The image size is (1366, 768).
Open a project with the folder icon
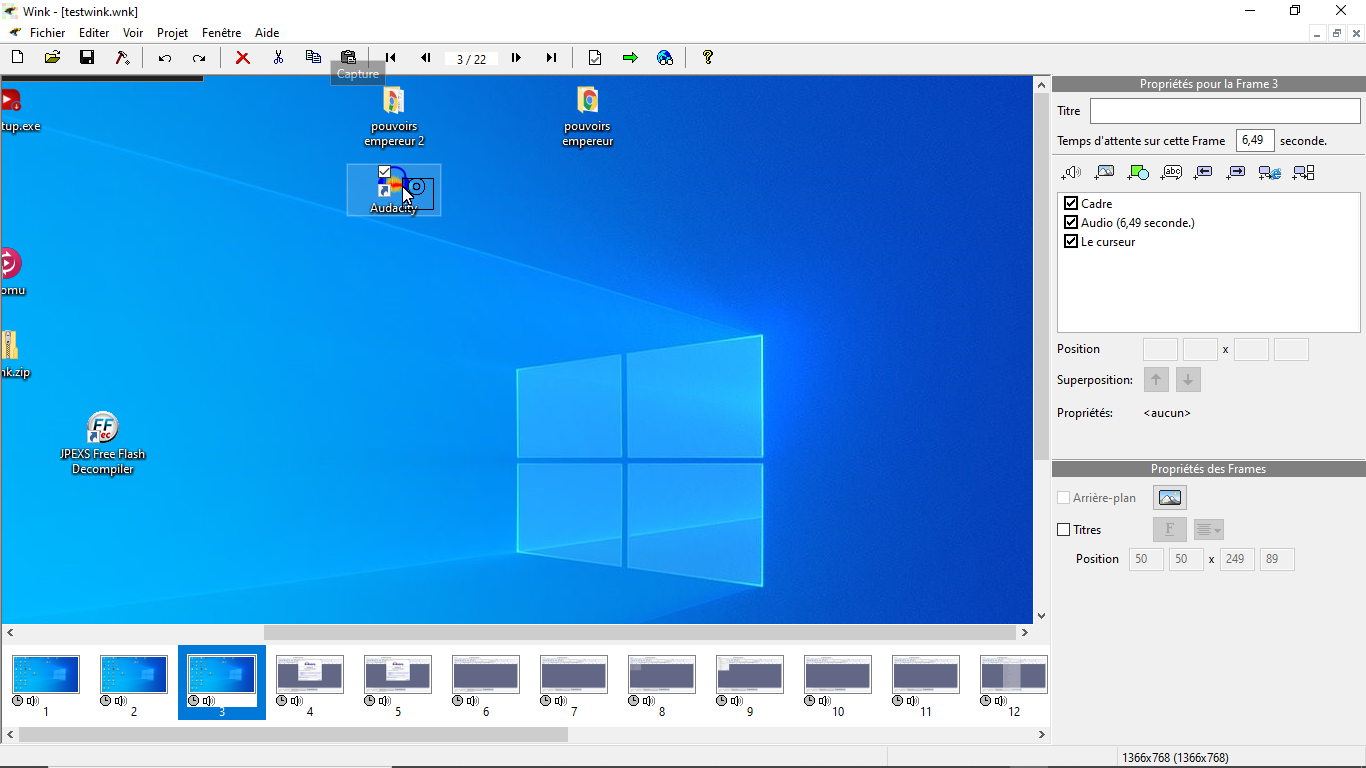click(52, 58)
